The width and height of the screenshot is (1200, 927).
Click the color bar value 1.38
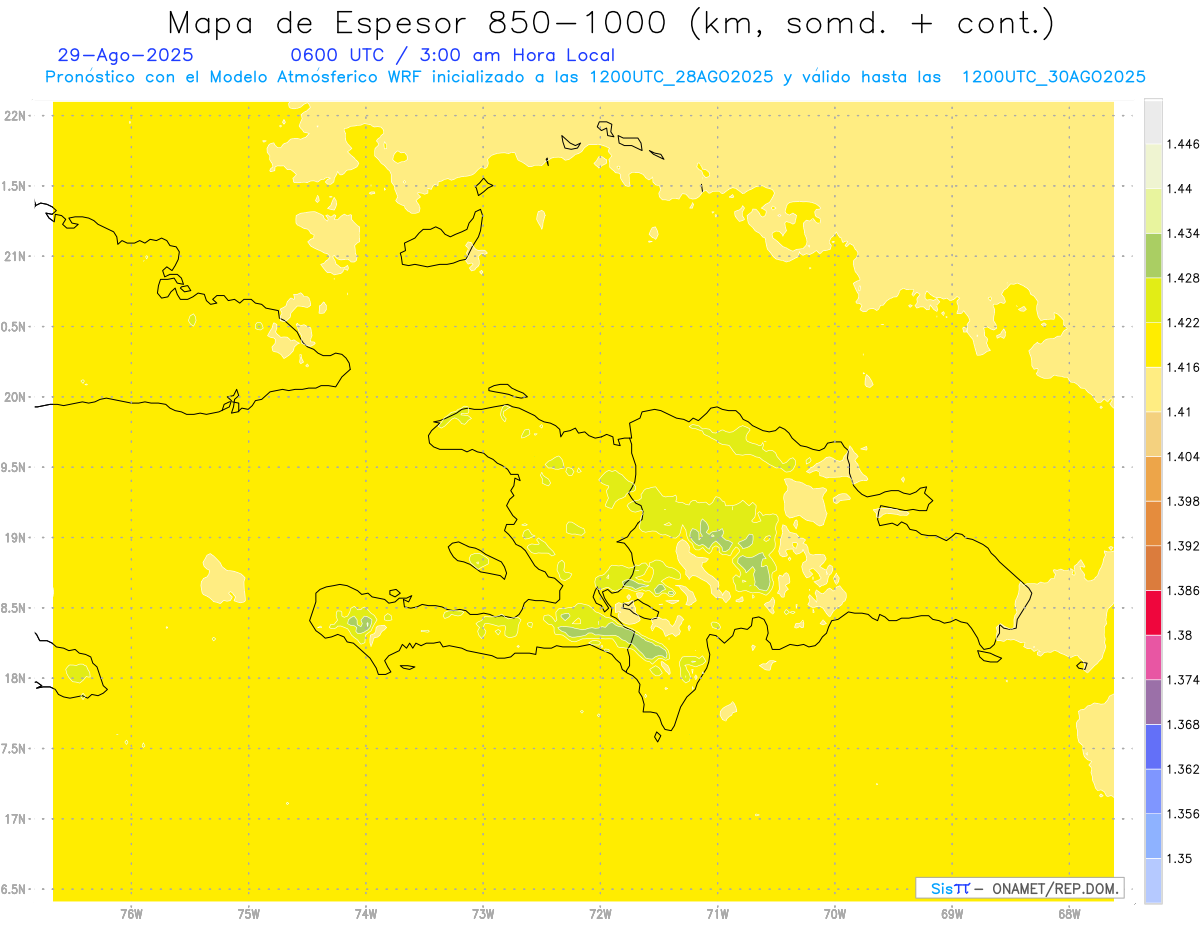coord(1179,635)
